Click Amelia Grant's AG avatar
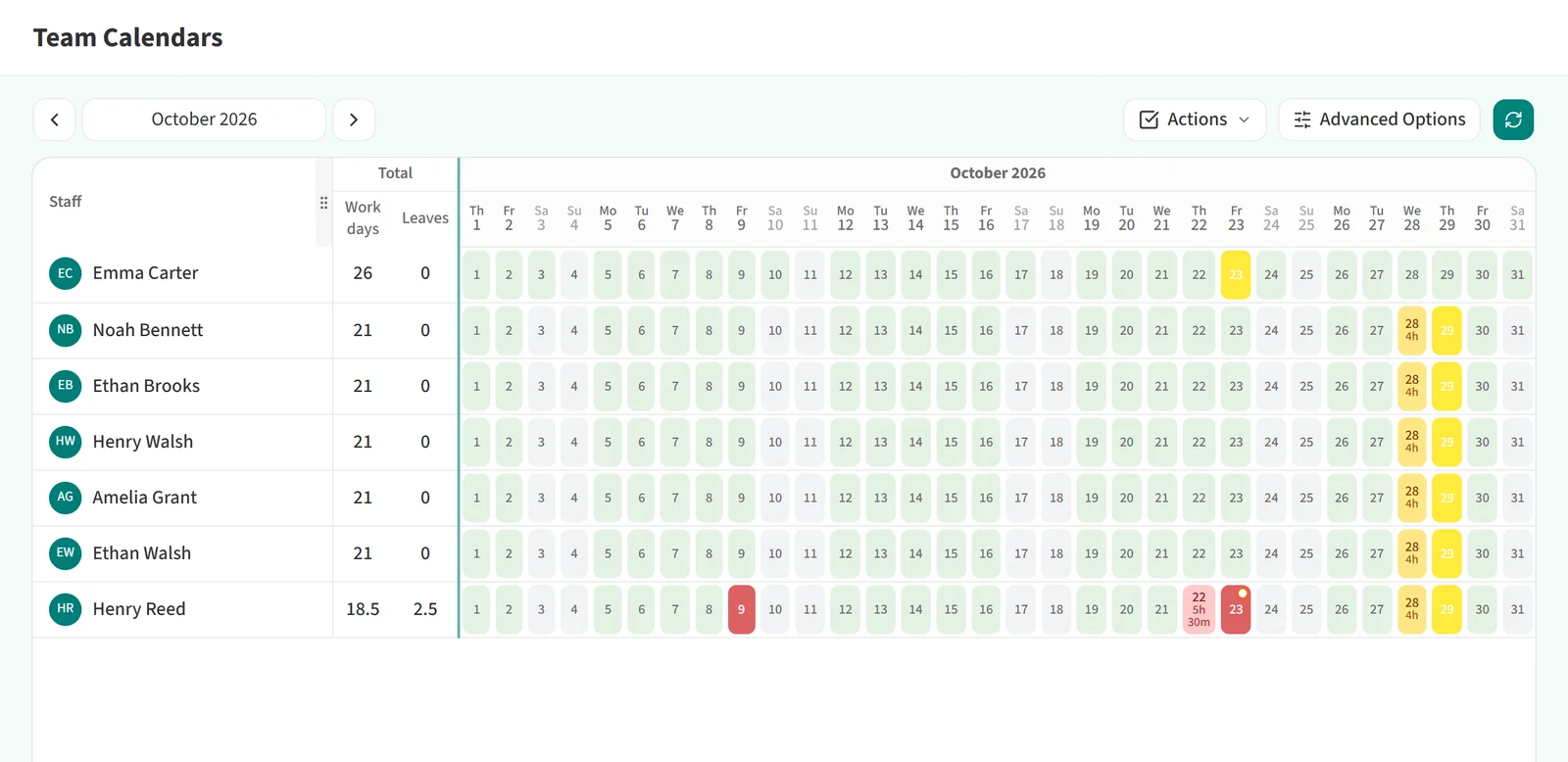The width and height of the screenshot is (1568, 762). tap(66, 497)
